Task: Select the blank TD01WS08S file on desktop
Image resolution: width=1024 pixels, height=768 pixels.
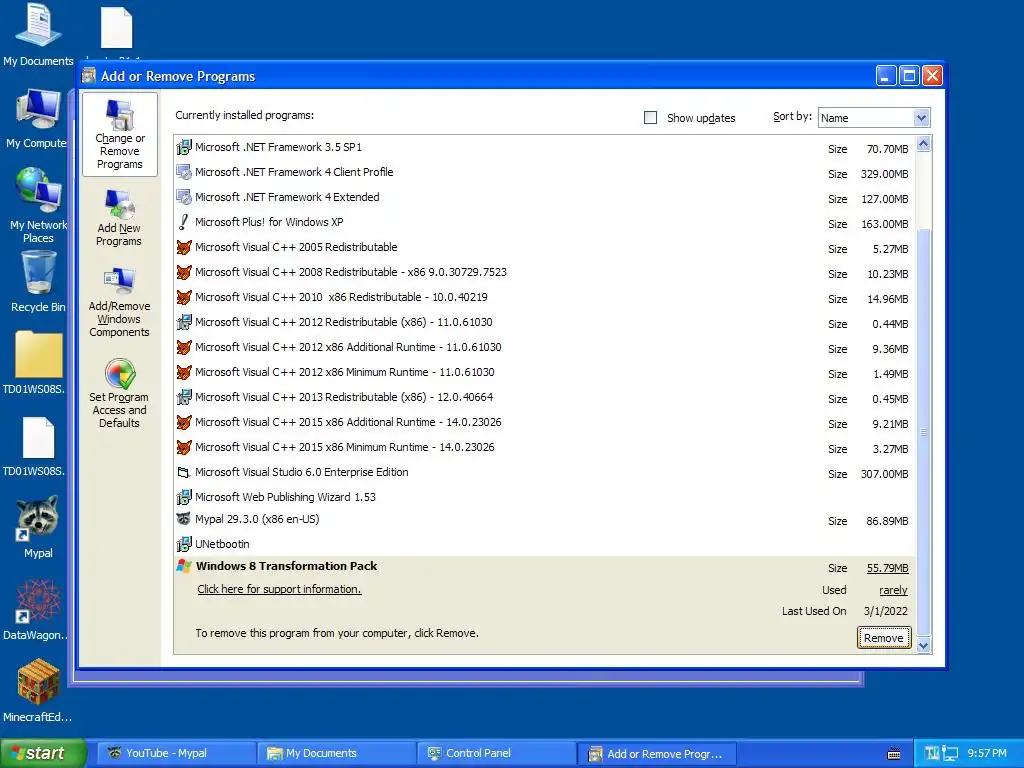Action: tap(37, 446)
